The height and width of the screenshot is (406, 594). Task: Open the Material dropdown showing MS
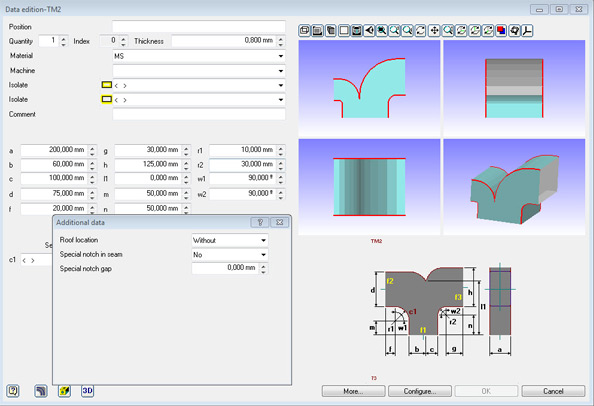click(x=199, y=56)
